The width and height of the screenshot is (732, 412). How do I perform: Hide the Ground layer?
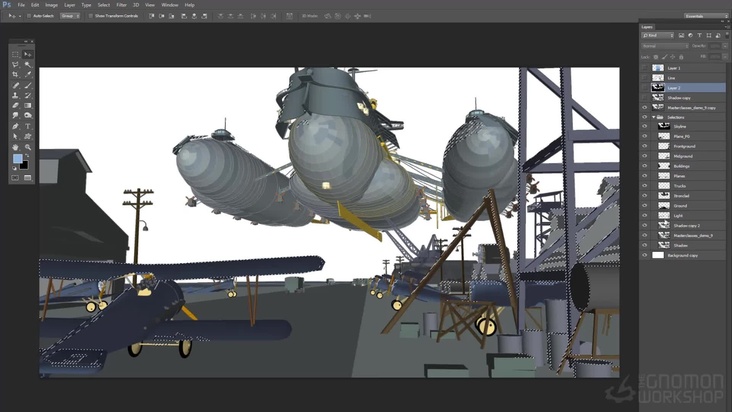(645, 206)
